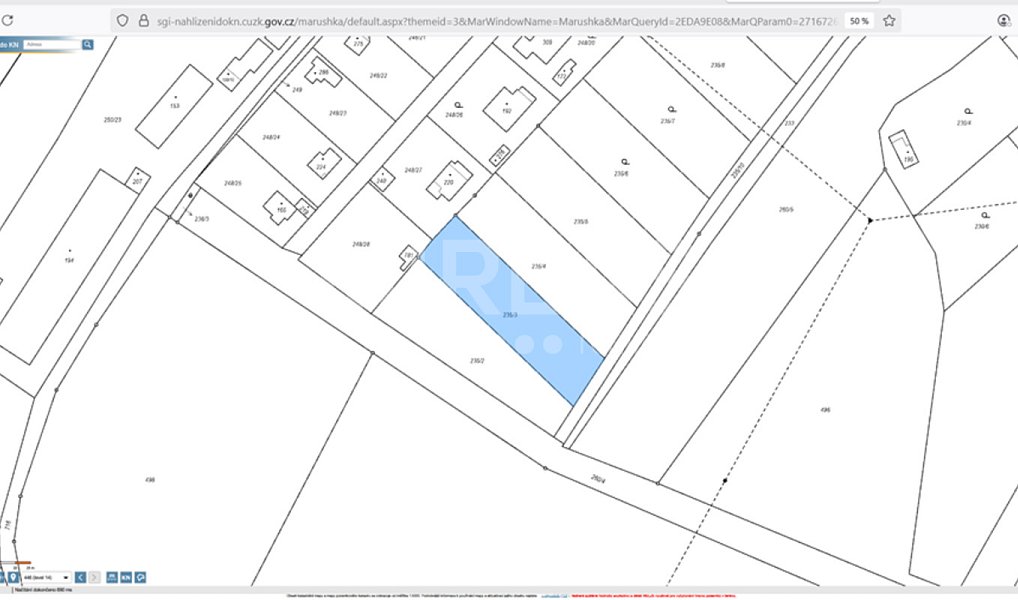The height and width of the screenshot is (600, 1018).
Task: Run the address search with the magnifier button
Action: click(88, 45)
